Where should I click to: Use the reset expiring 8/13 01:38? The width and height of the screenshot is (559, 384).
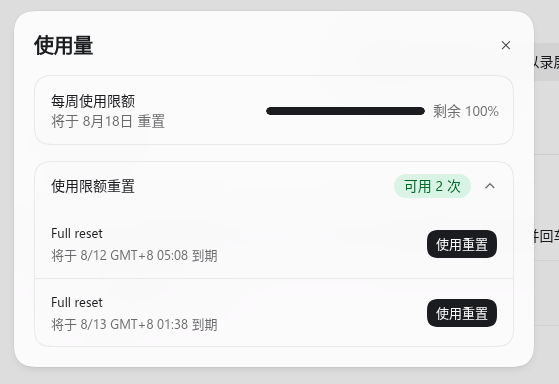[x=462, y=313]
